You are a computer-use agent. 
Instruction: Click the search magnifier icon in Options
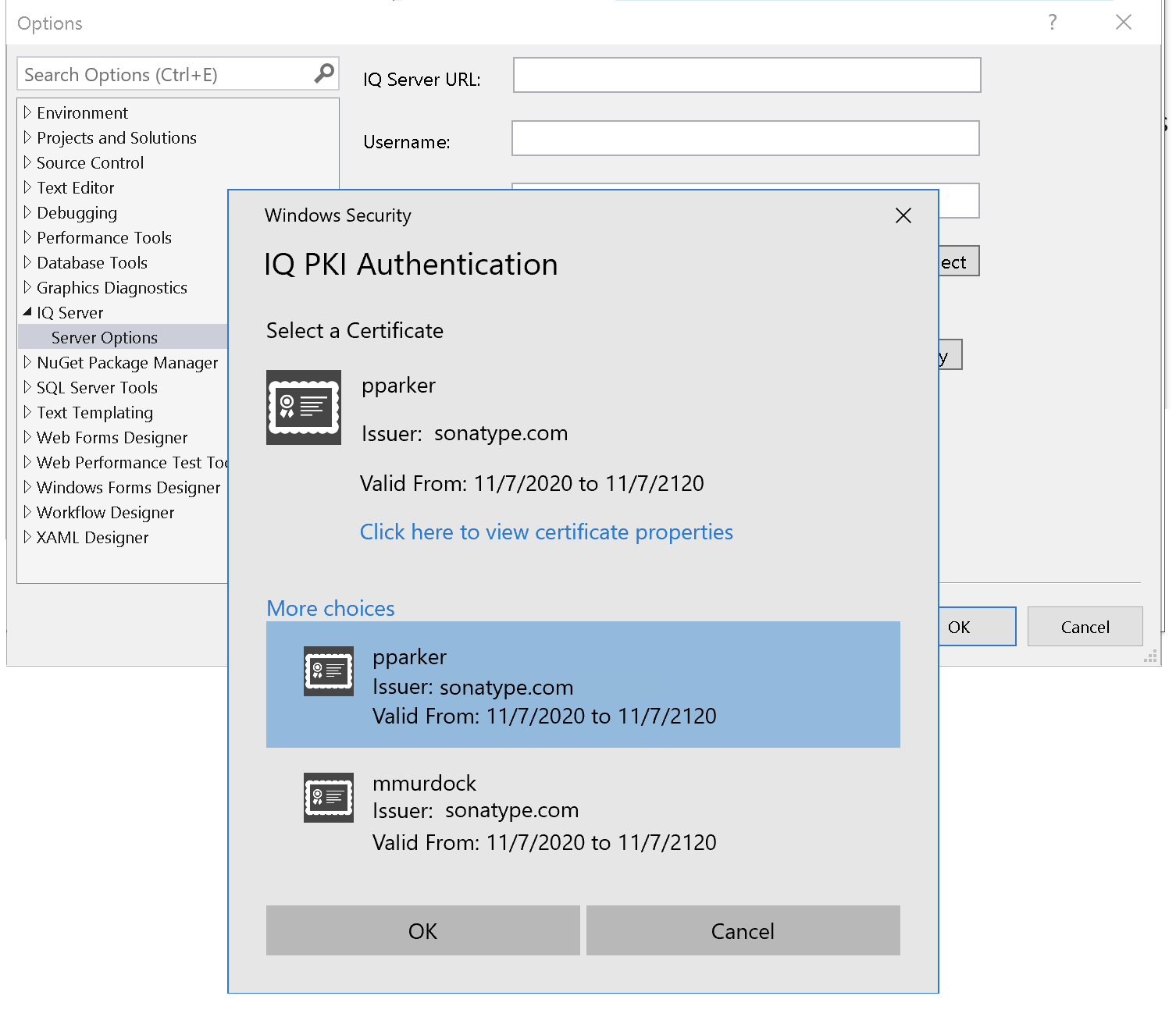[324, 73]
